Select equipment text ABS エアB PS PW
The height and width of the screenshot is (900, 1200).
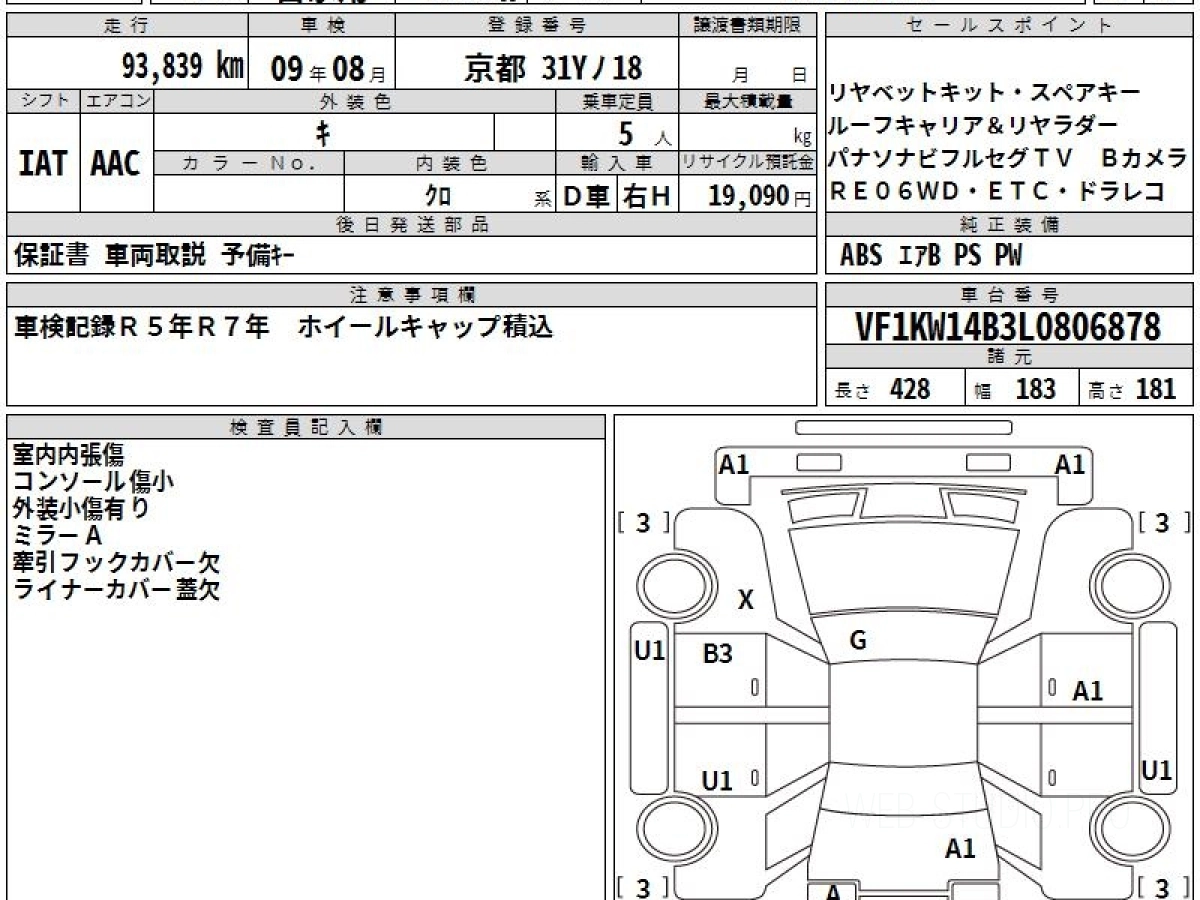pyautogui.click(x=931, y=256)
